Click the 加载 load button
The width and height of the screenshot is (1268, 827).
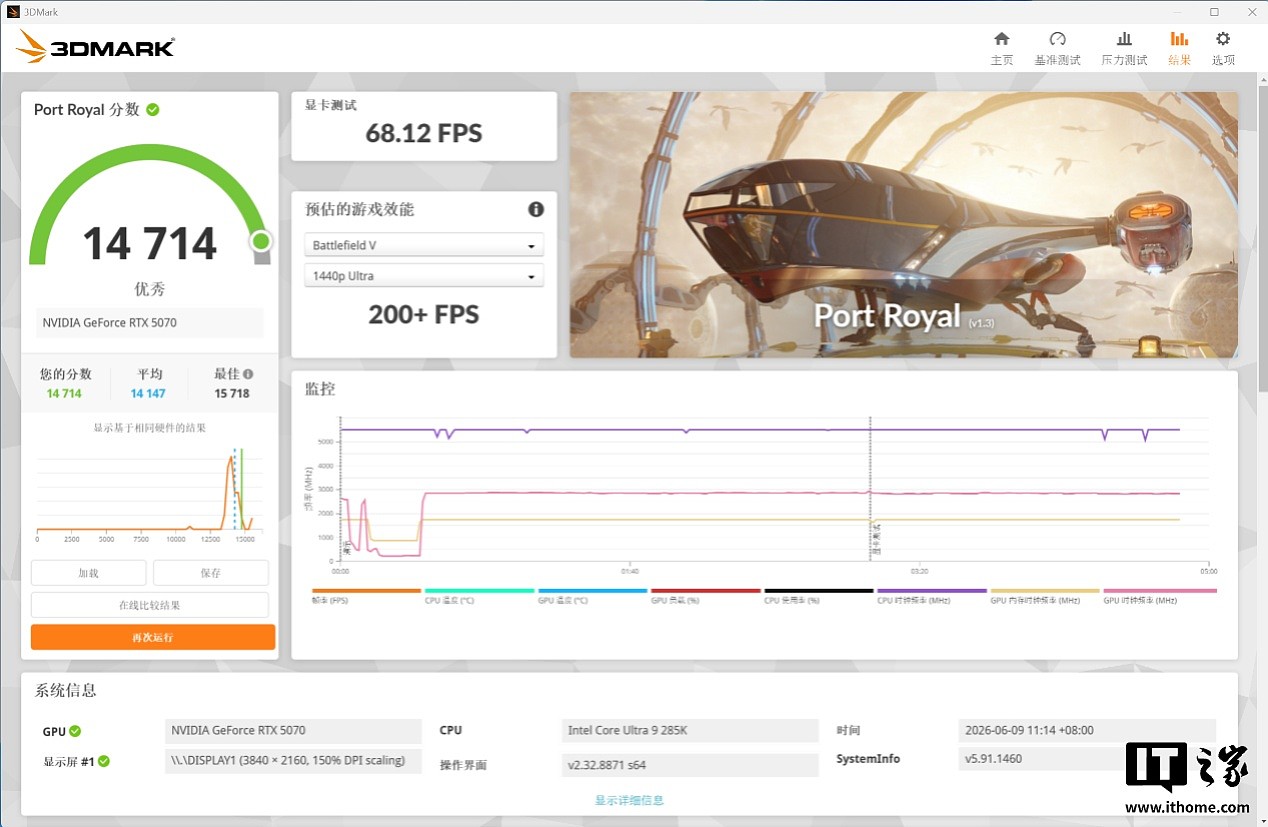click(x=89, y=573)
